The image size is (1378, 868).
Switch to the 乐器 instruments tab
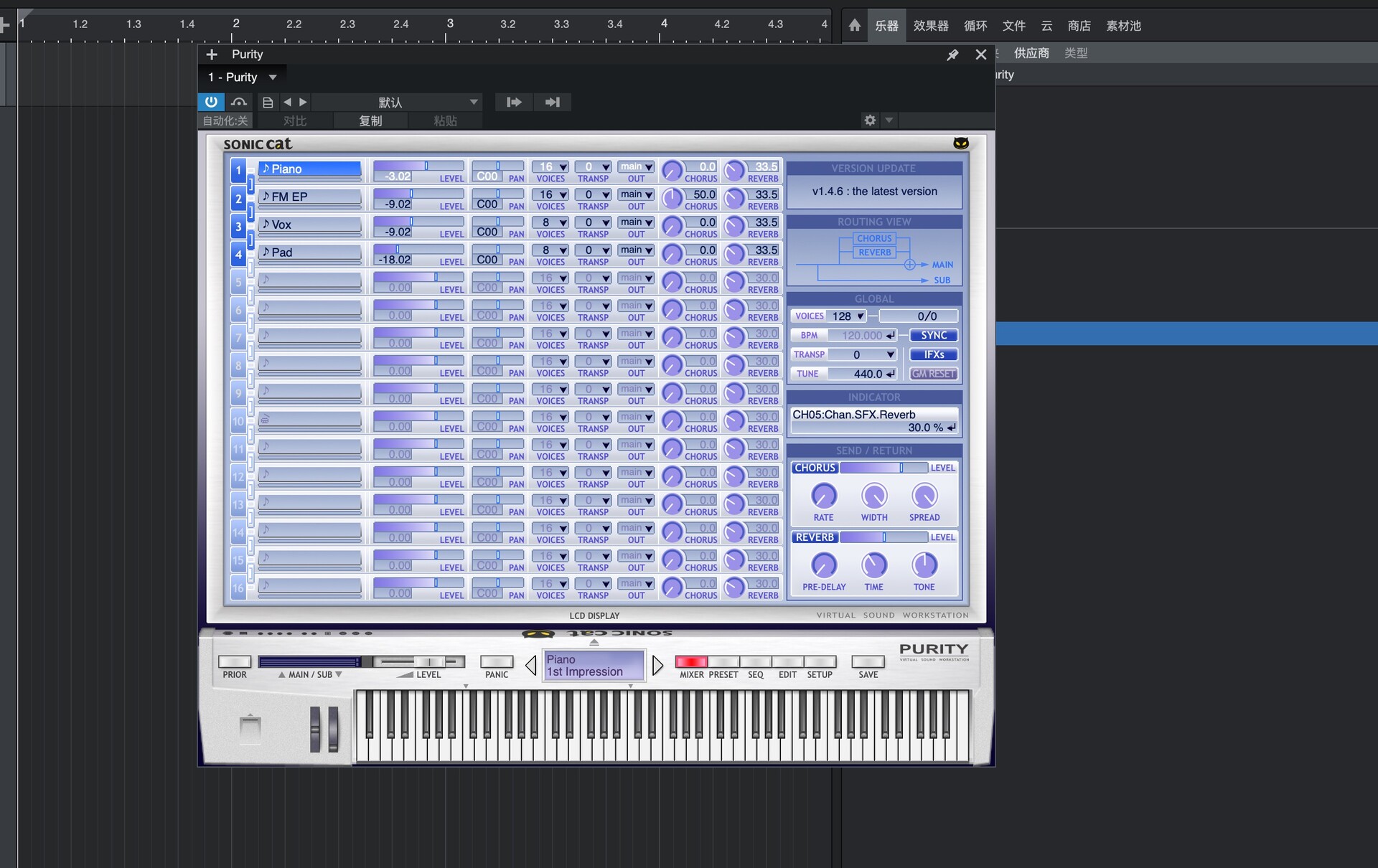[886, 26]
